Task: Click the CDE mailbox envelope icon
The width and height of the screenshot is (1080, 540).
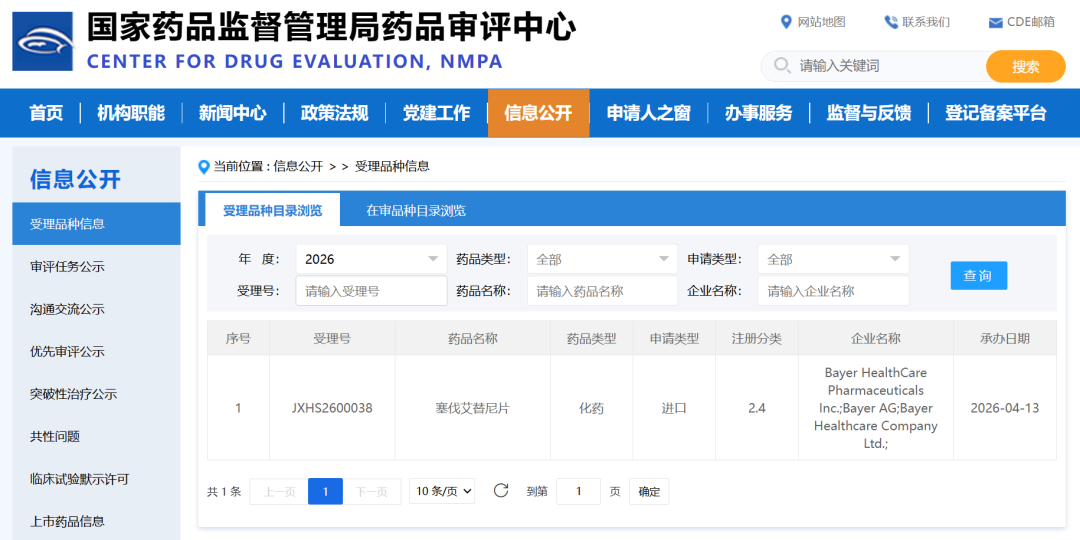Action: coord(995,23)
